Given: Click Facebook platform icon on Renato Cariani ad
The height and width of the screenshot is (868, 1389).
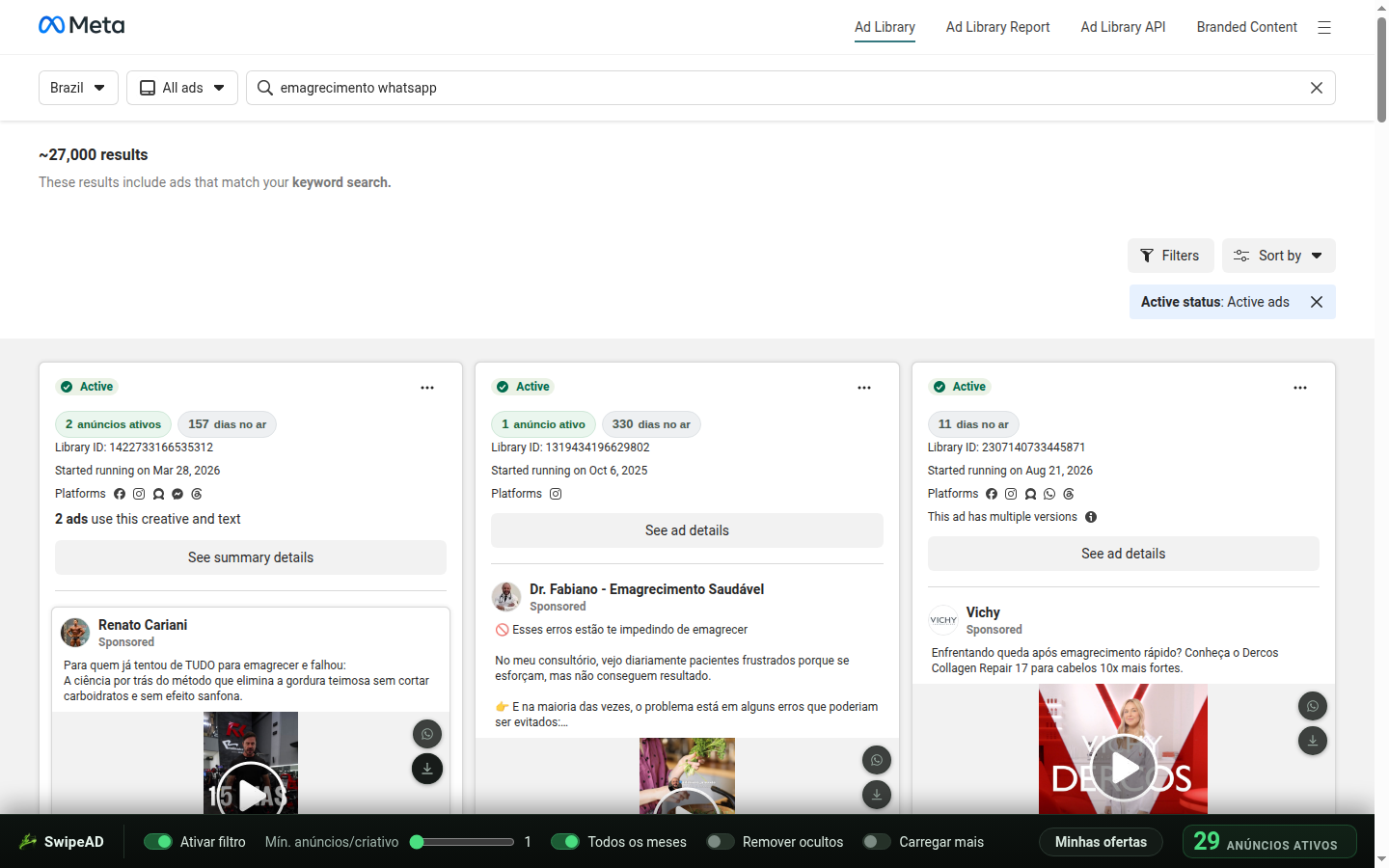Looking at the screenshot, I should pyautogui.click(x=120, y=494).
